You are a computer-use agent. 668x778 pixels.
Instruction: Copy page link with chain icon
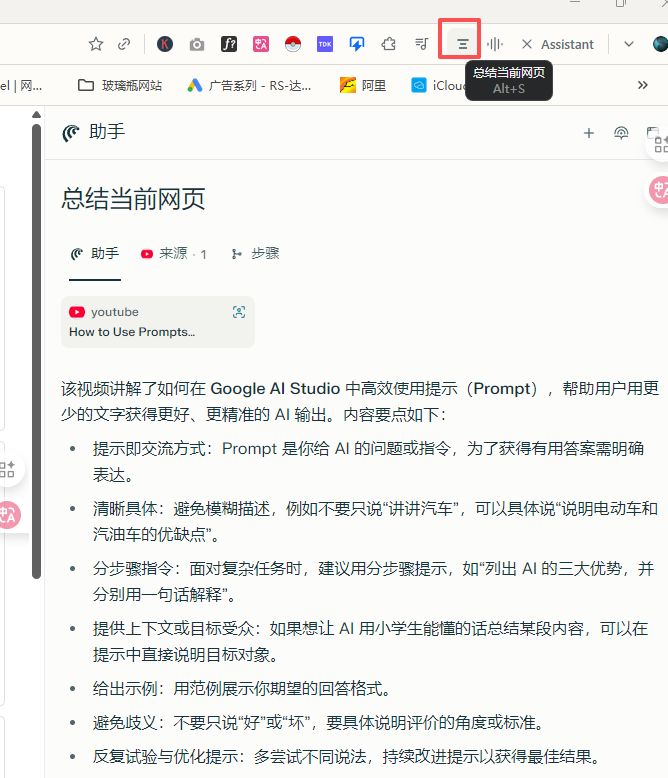pyautogui.click(x=124, y=44)
